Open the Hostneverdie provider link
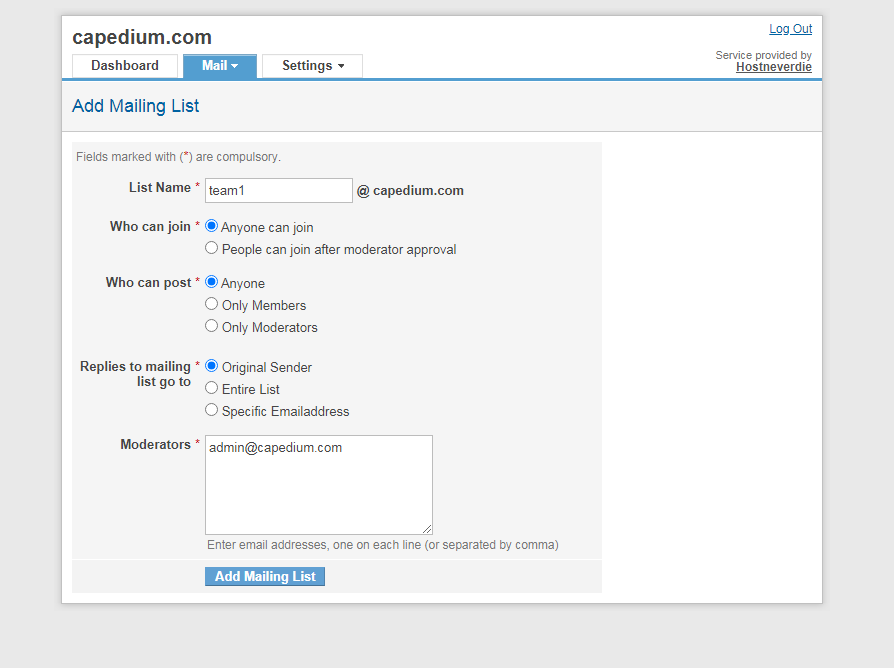Screen dimensions: 894x668 773,68
